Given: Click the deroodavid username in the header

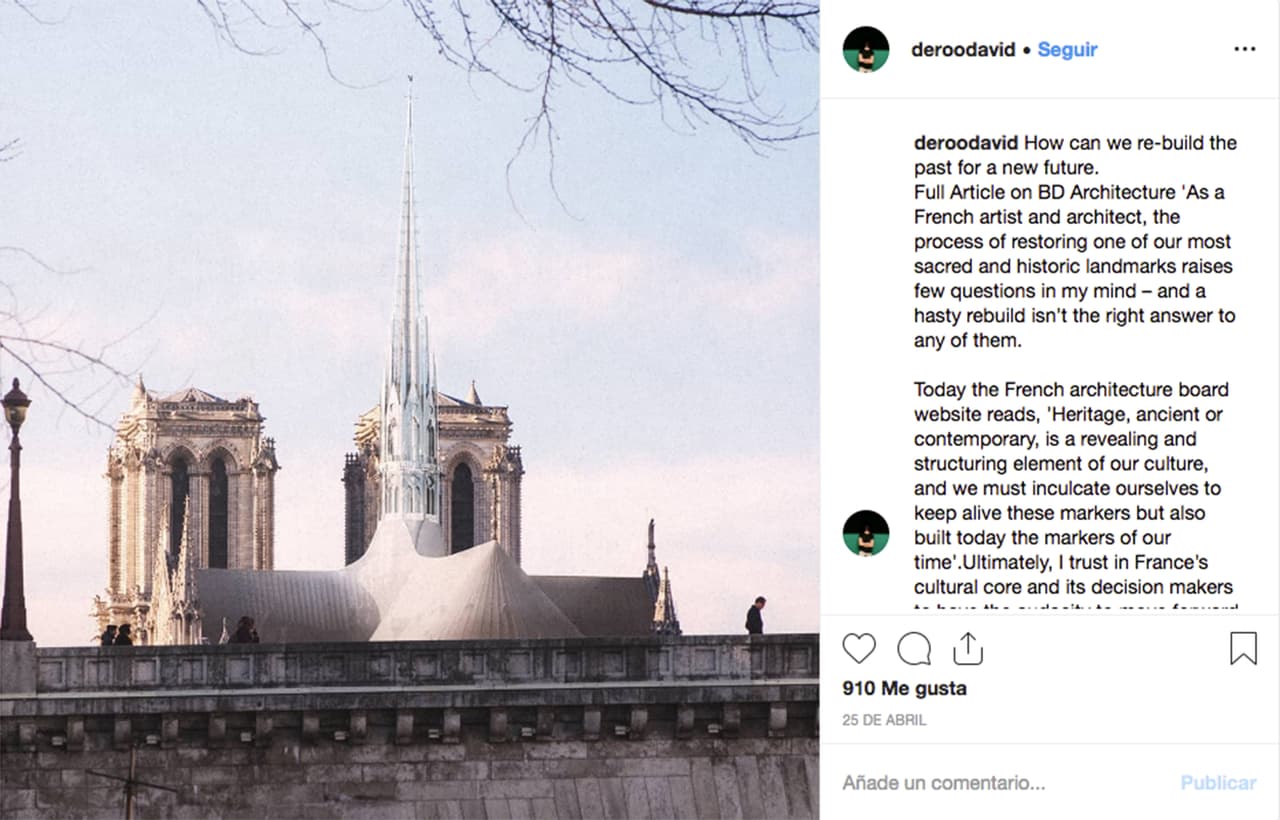Looking at the screenshot, I should [963, 48].
